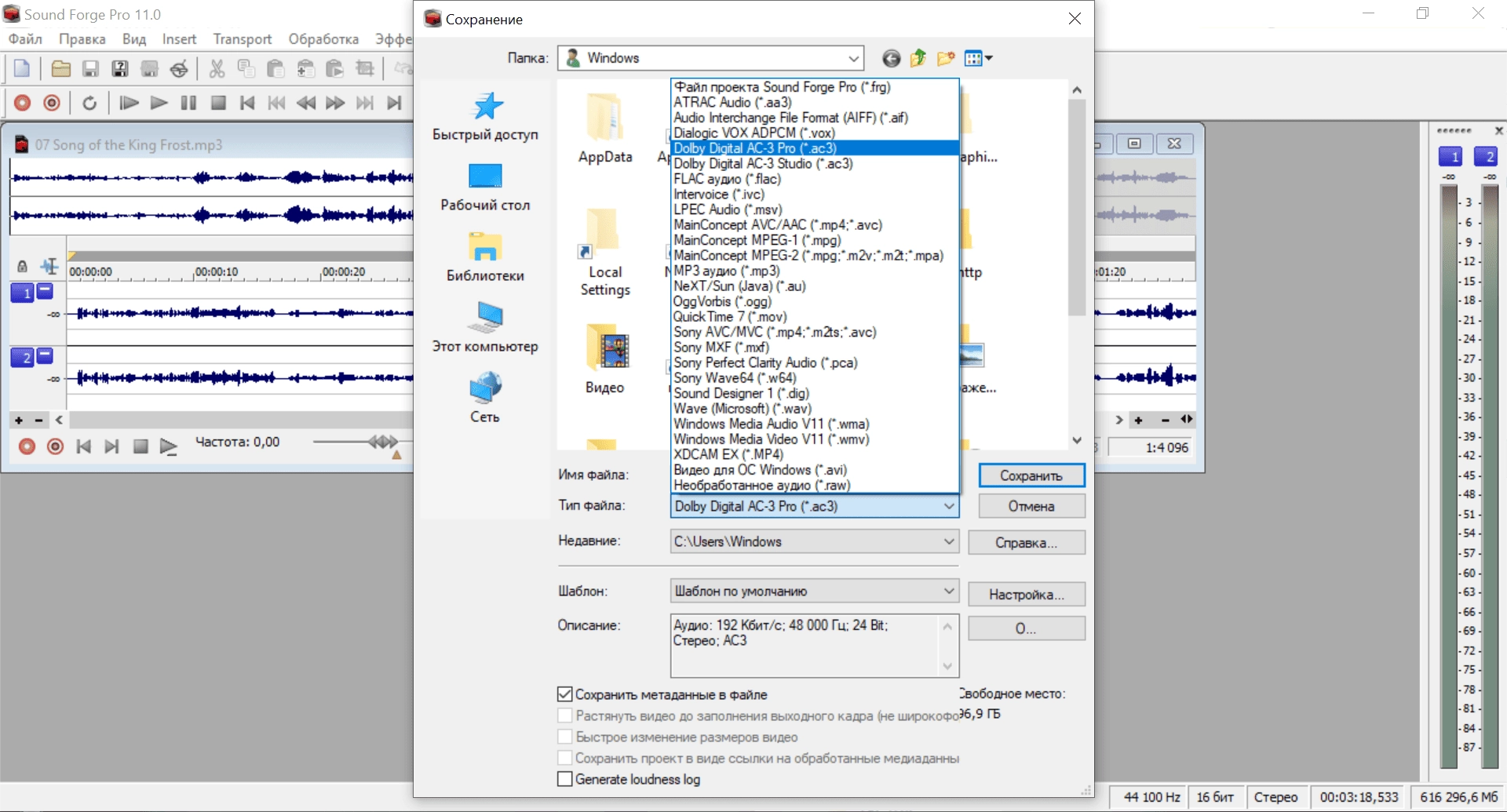Toggle meter channel 1 button
The image size is (1507, 812).
(x=1450, y=156)
